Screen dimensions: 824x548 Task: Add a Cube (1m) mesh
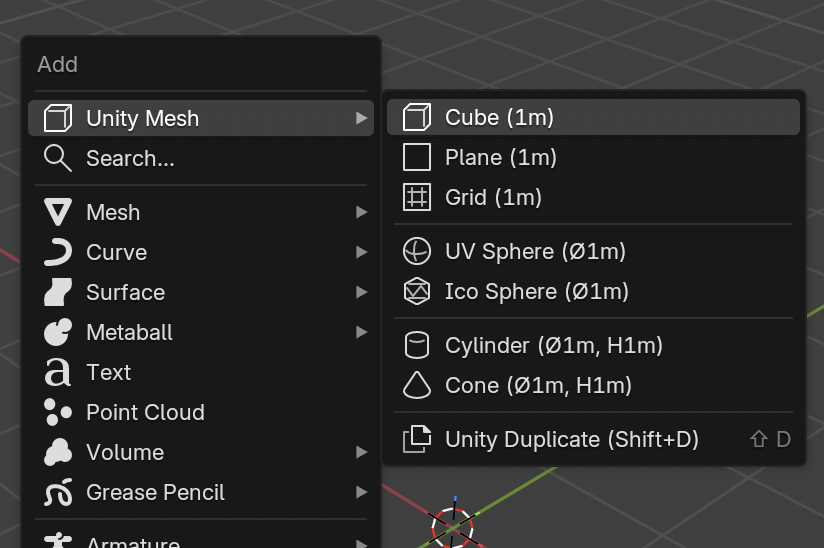click(x=593, y=117)
